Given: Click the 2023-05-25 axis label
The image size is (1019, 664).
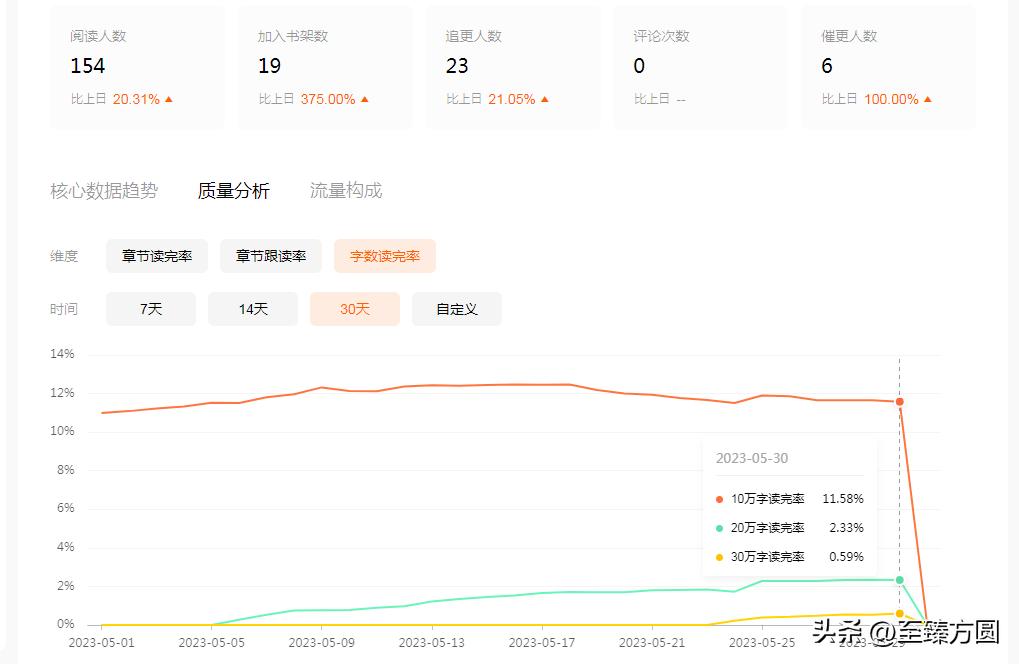Looking at the screenshot, I should click(762, 643).
